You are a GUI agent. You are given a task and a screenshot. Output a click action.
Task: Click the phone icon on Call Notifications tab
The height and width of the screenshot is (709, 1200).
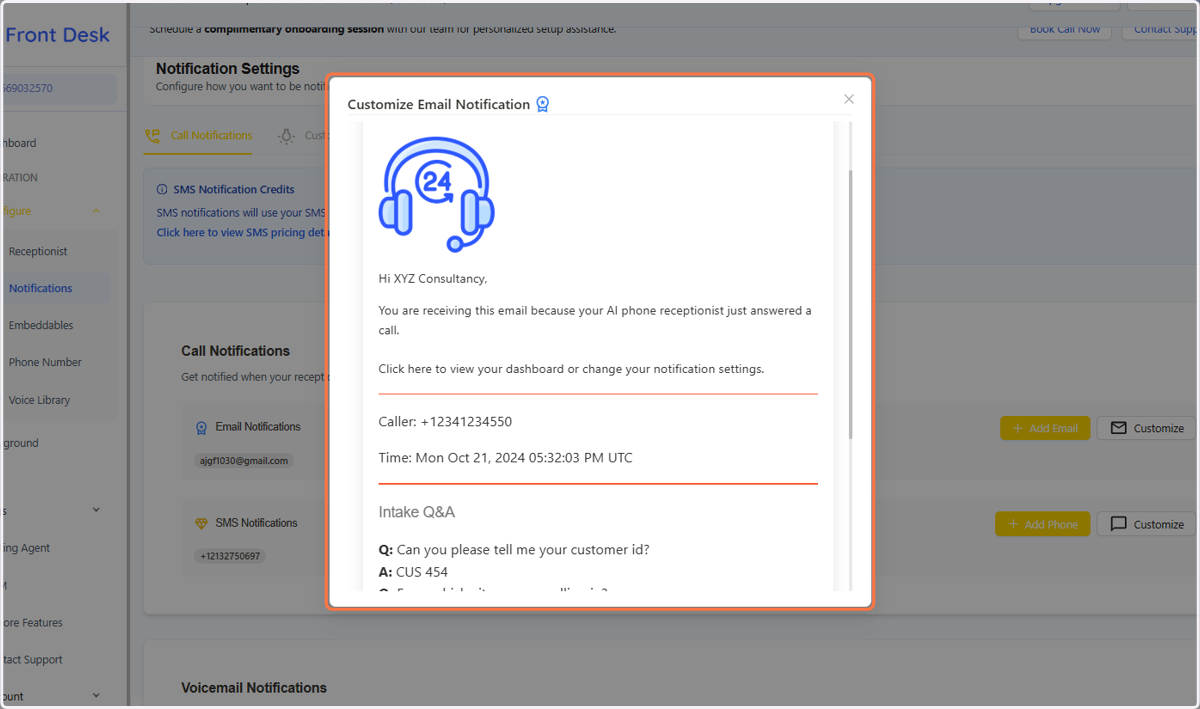point(153,136)
